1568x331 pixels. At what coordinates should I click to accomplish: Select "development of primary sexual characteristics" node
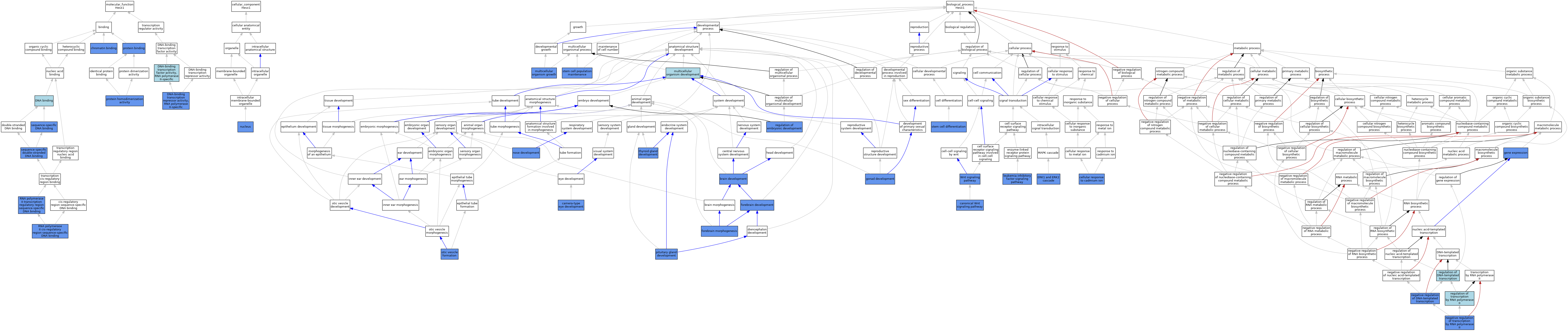pos(912,126)
